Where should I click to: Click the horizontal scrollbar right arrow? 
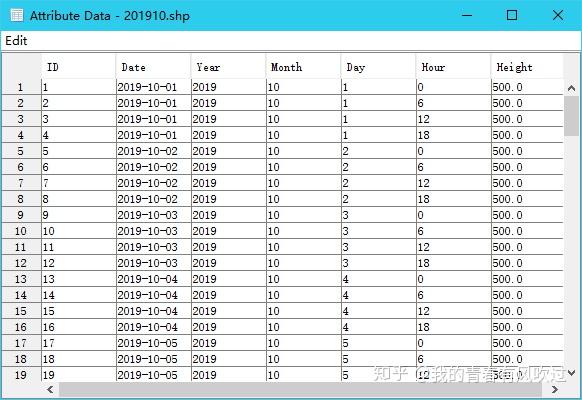tap(555, 389)
